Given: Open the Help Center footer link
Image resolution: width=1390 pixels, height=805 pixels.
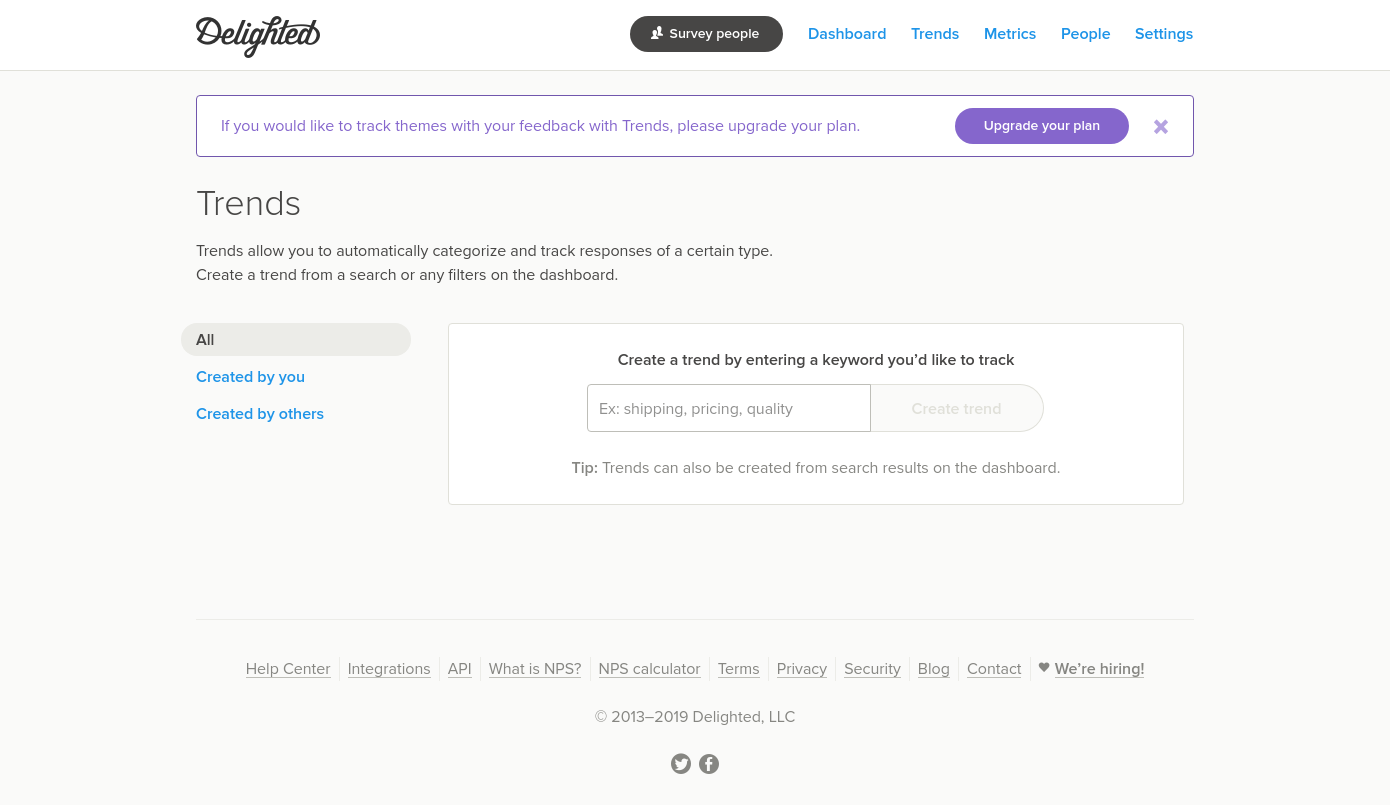Looking at the screenshot, I should point(288,669).
